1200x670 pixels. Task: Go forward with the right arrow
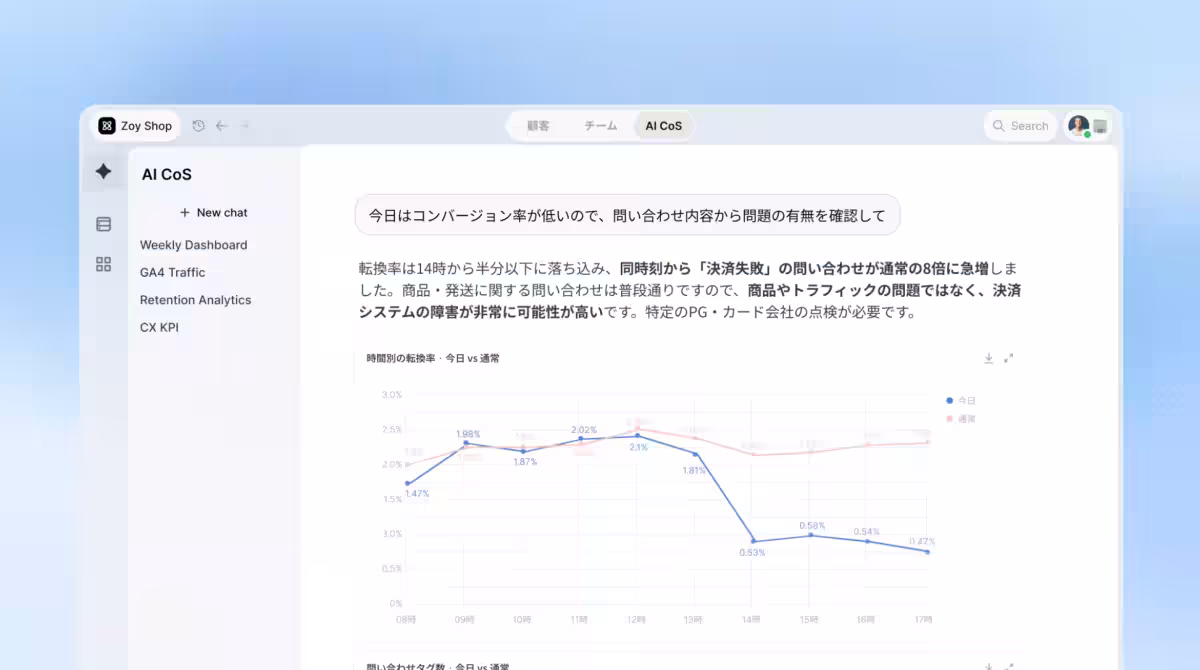pyautogui.click(x=245, y=126)
